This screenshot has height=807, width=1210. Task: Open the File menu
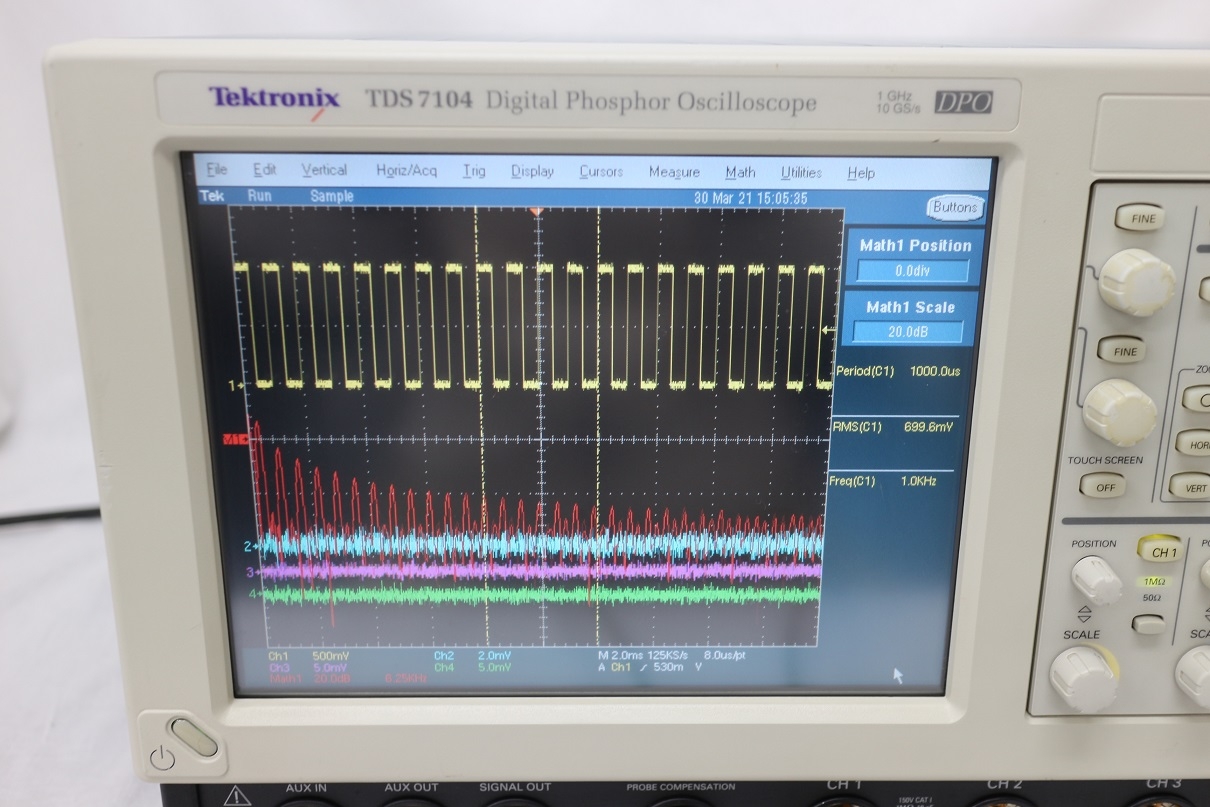pos(216,170)
